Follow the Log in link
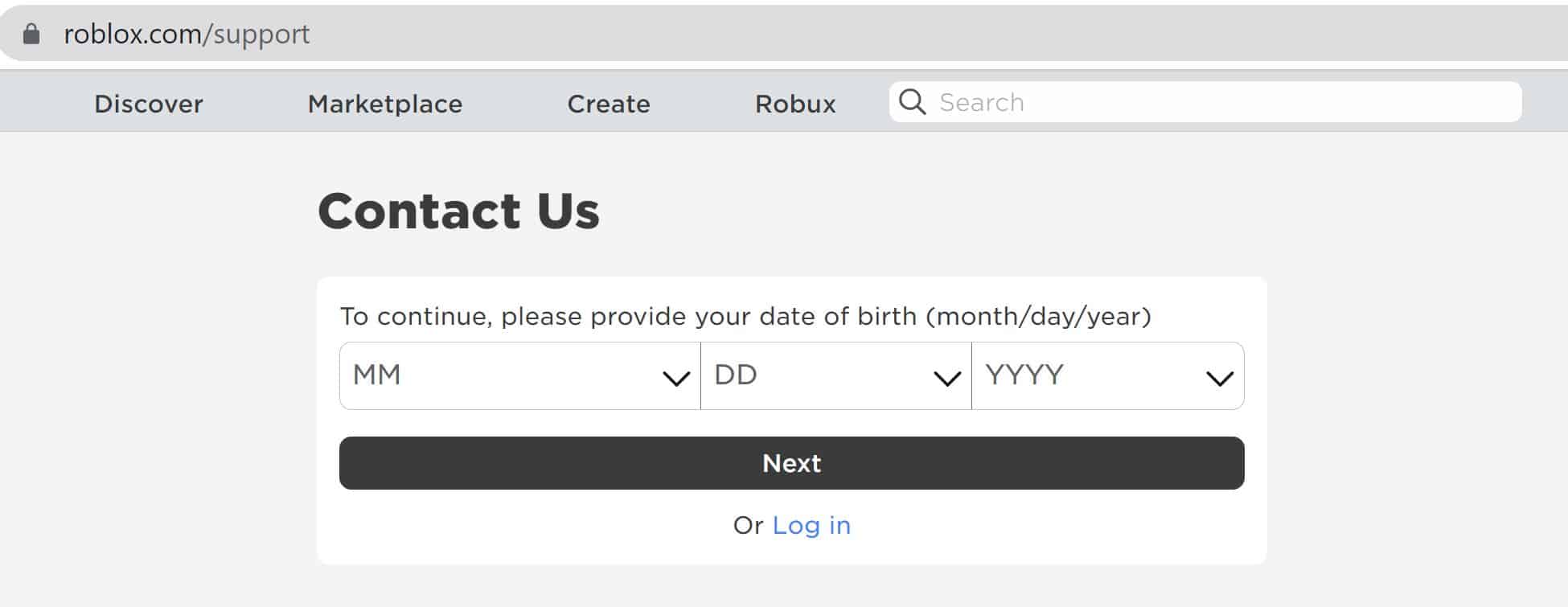This screenshot has height=607, width=1568. click(811, 525)
